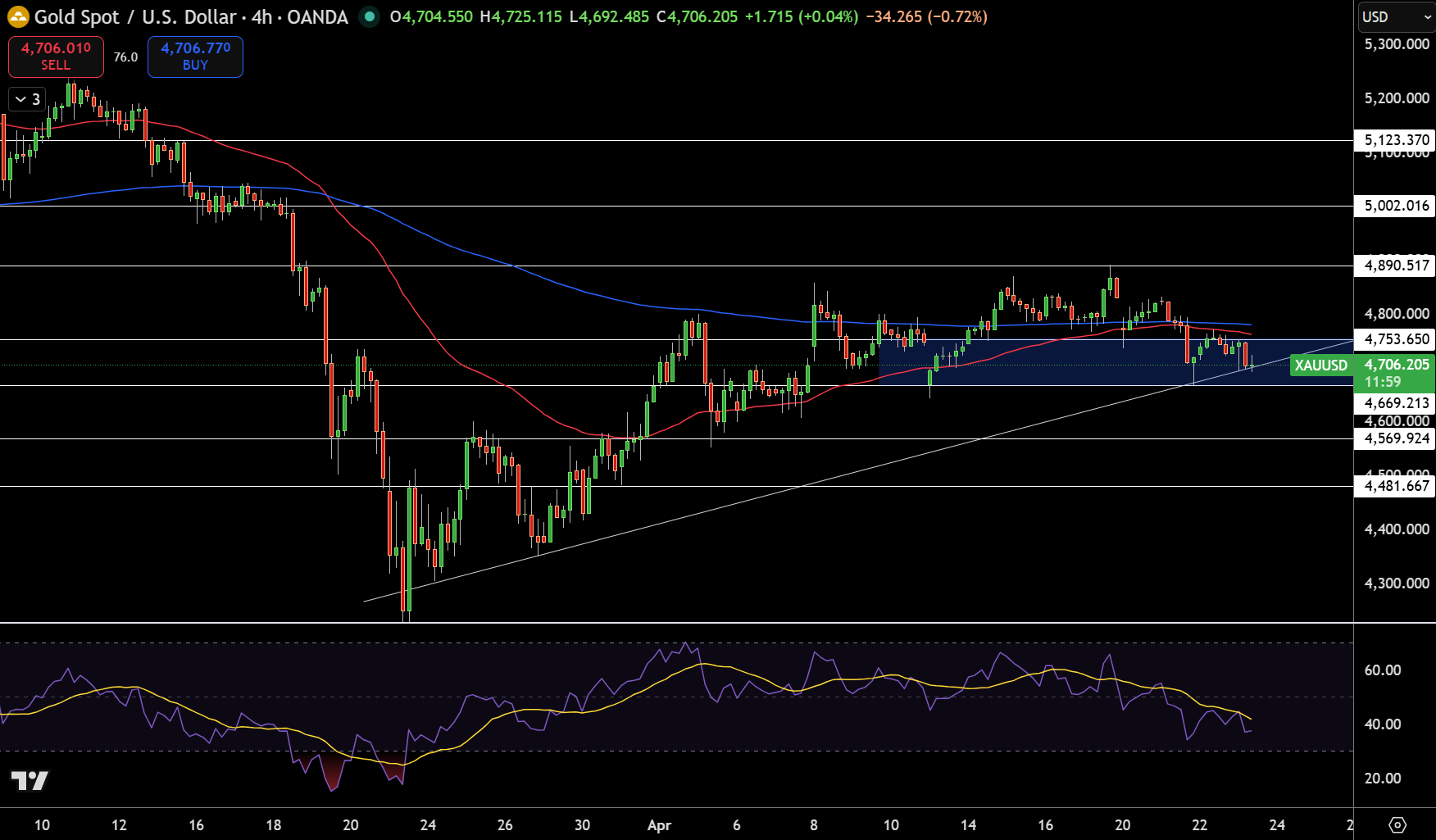The image size is (1436, 840).
Task: Click the TradingView logo
Action: pyautogui.click(x=30, y=780)
